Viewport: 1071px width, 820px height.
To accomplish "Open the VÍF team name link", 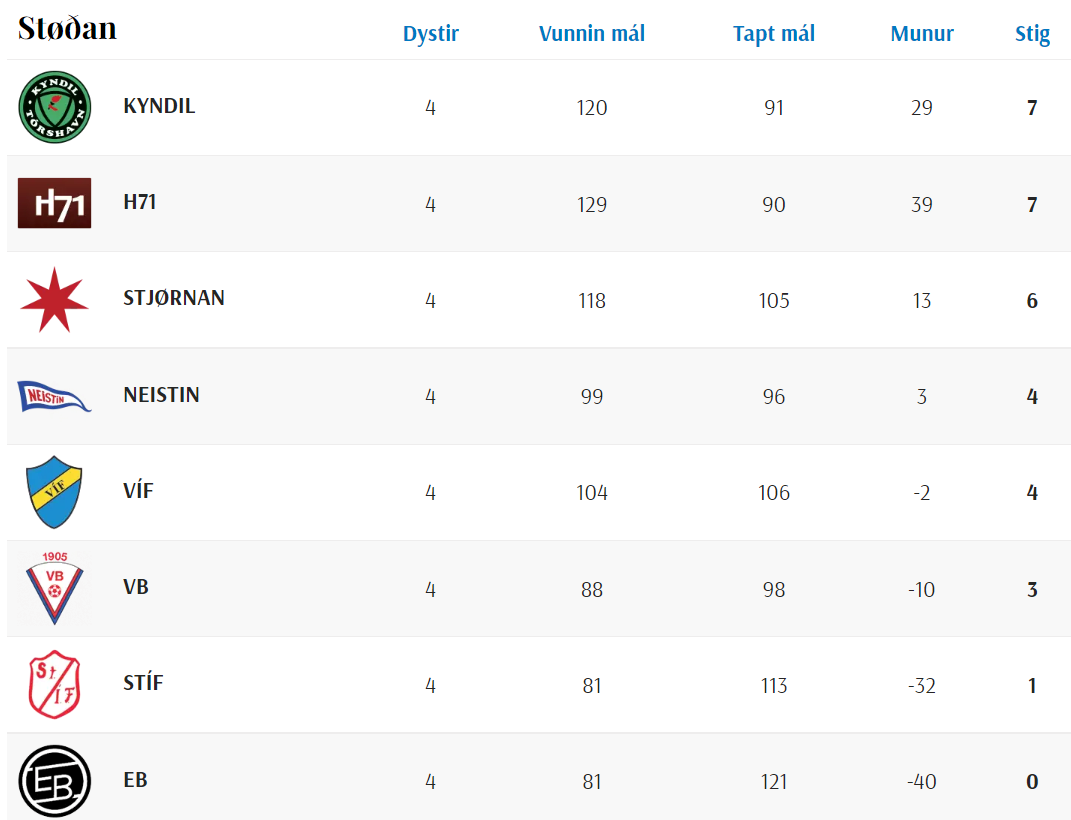I will (x=138, y=491).
